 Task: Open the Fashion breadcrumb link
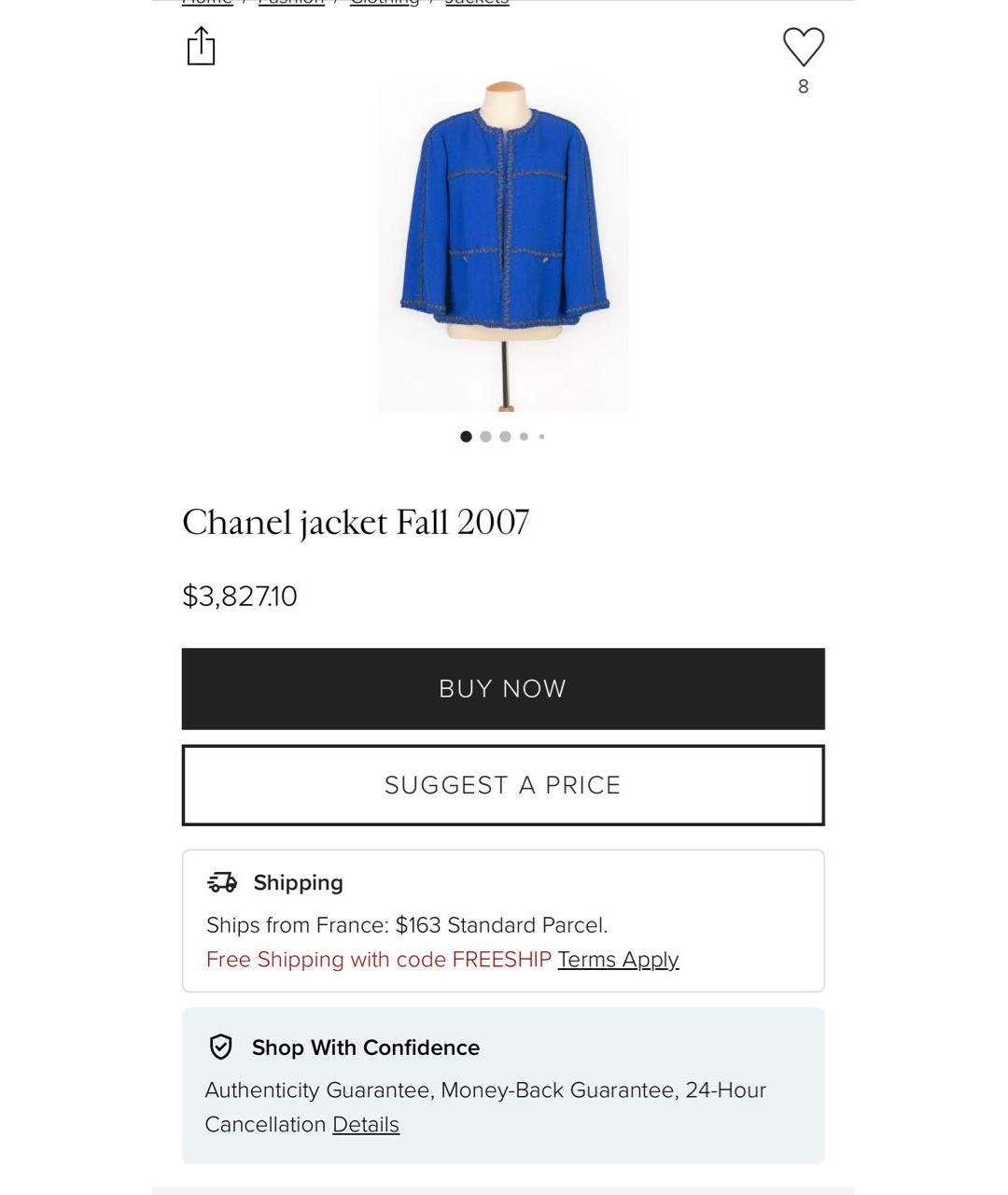[x=291, y=3]
